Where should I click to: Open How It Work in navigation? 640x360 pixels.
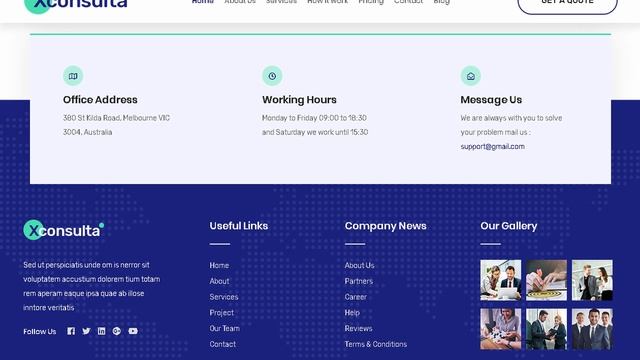point(327,2)
